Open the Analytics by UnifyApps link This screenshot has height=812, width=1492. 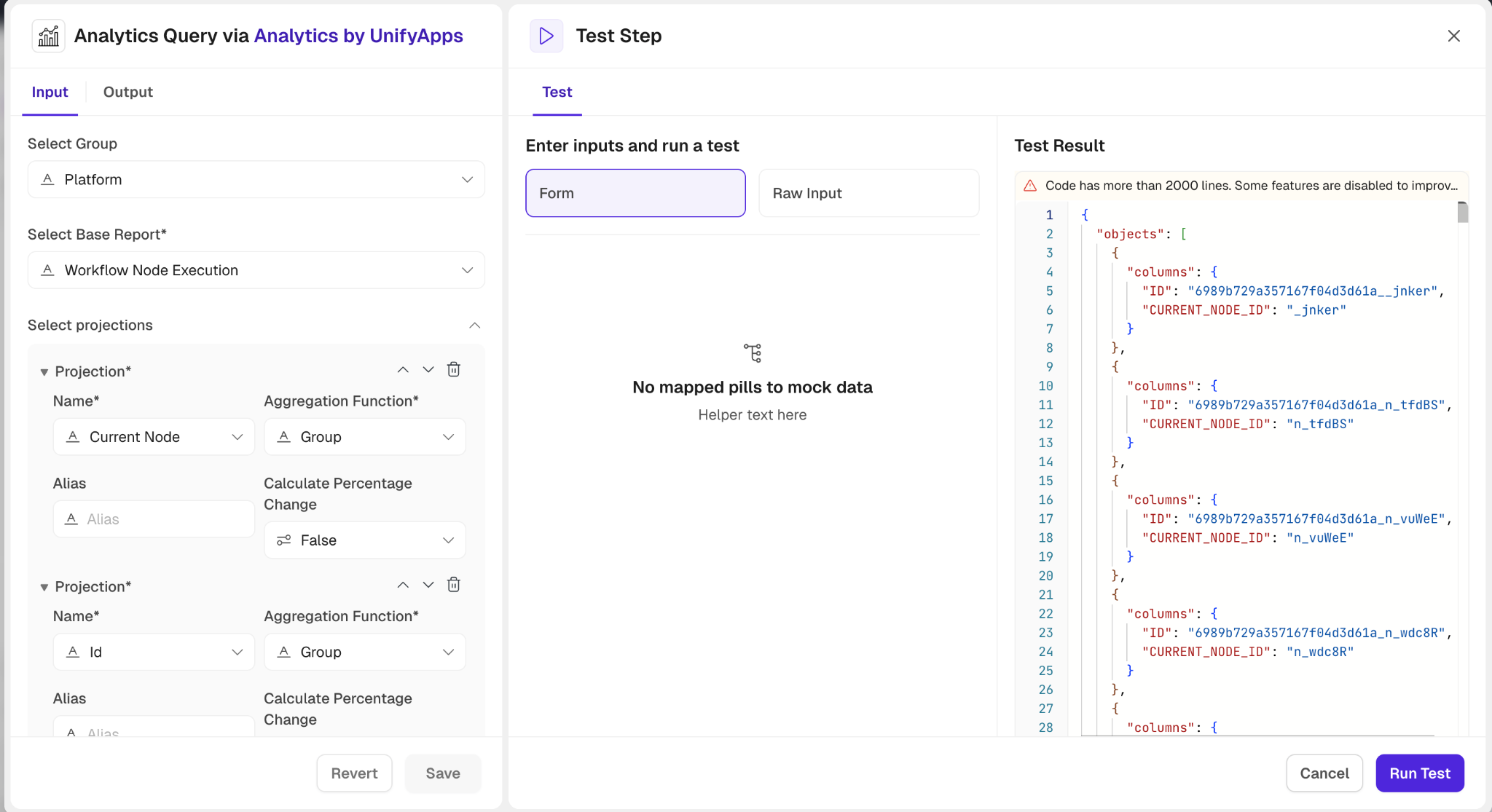(x=358, y=36)
